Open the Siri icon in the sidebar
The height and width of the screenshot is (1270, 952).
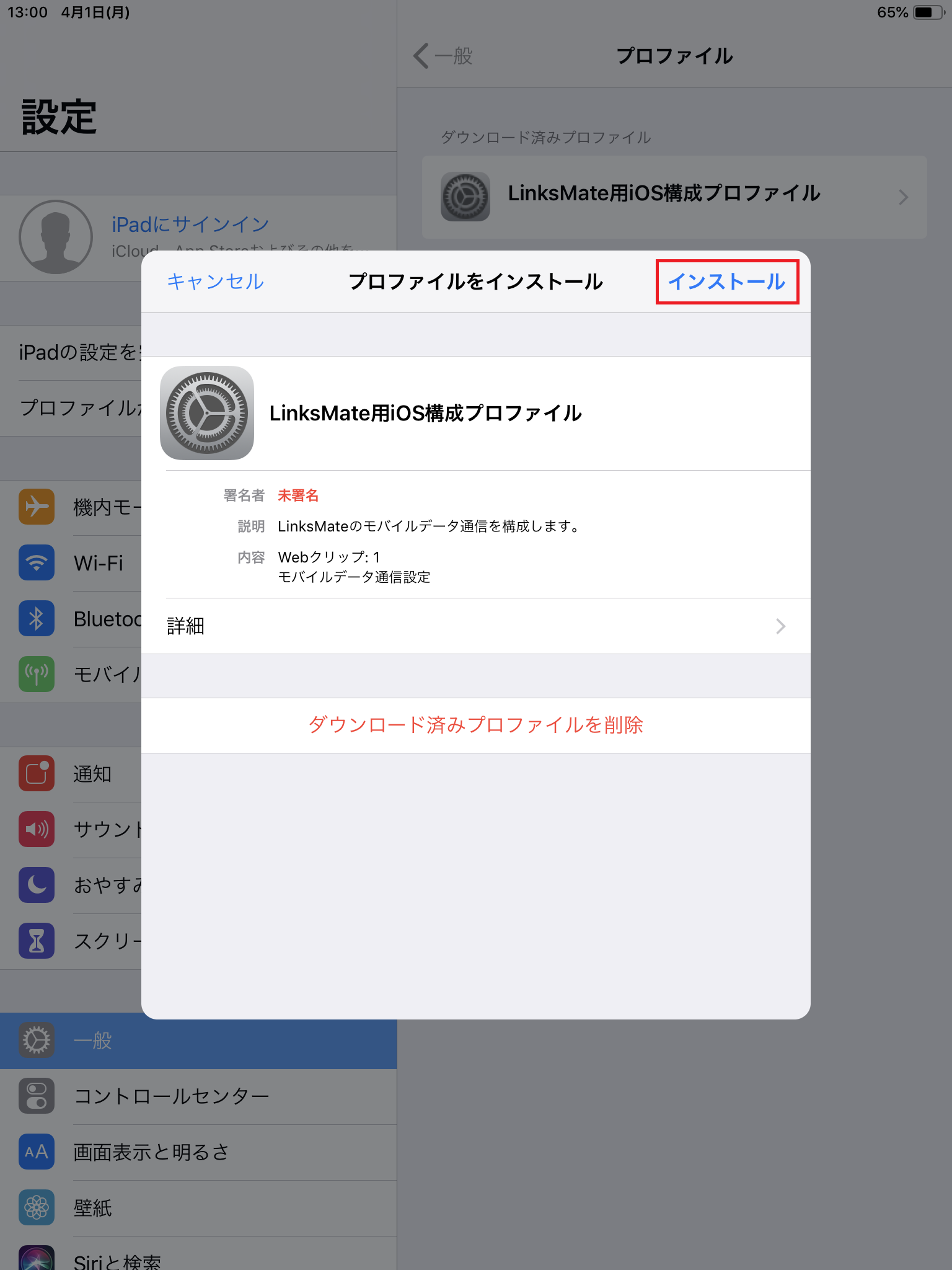tap(37, 1258)
